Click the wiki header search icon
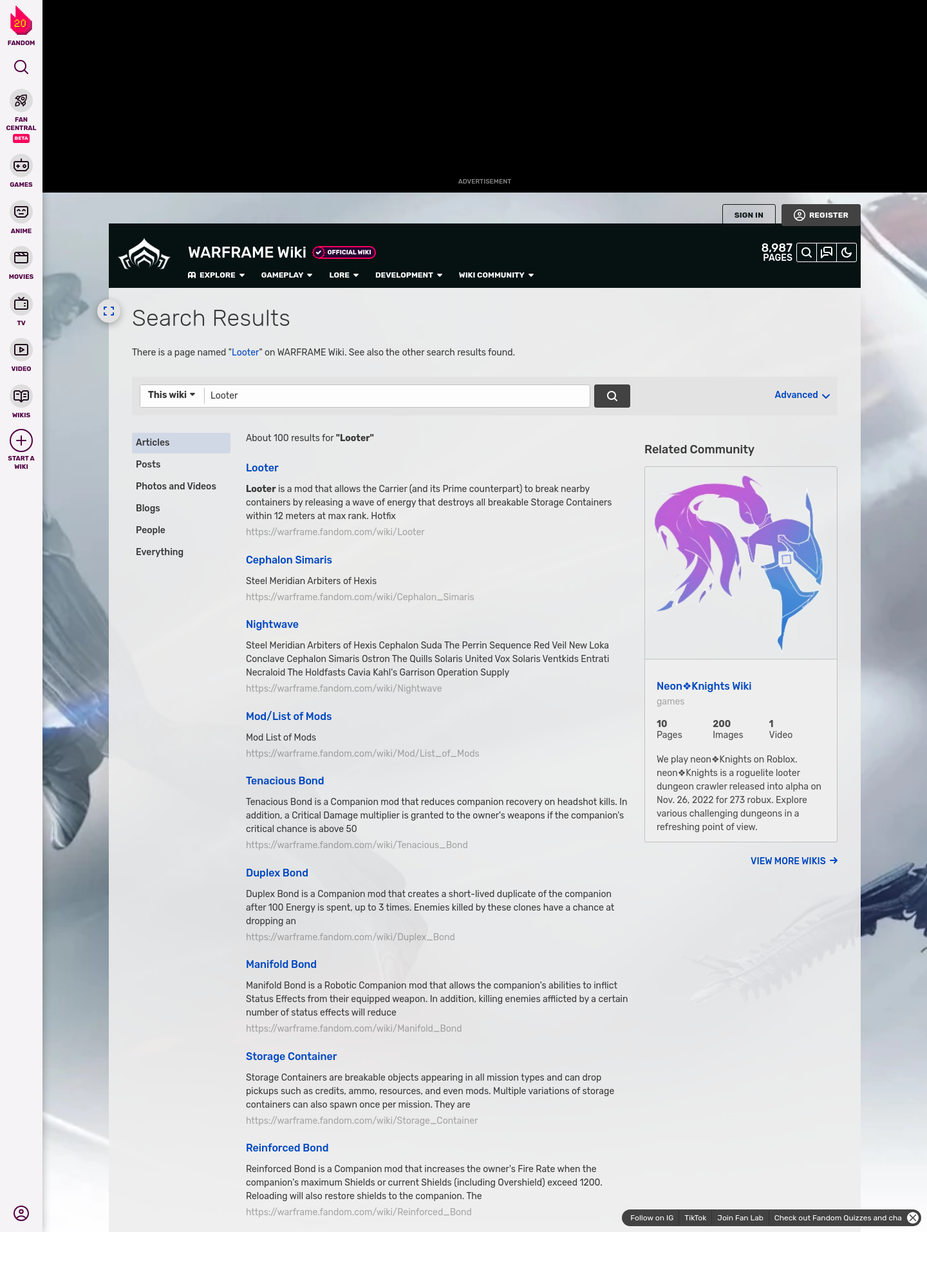The image size is (927, 1288). pos(807,252)
